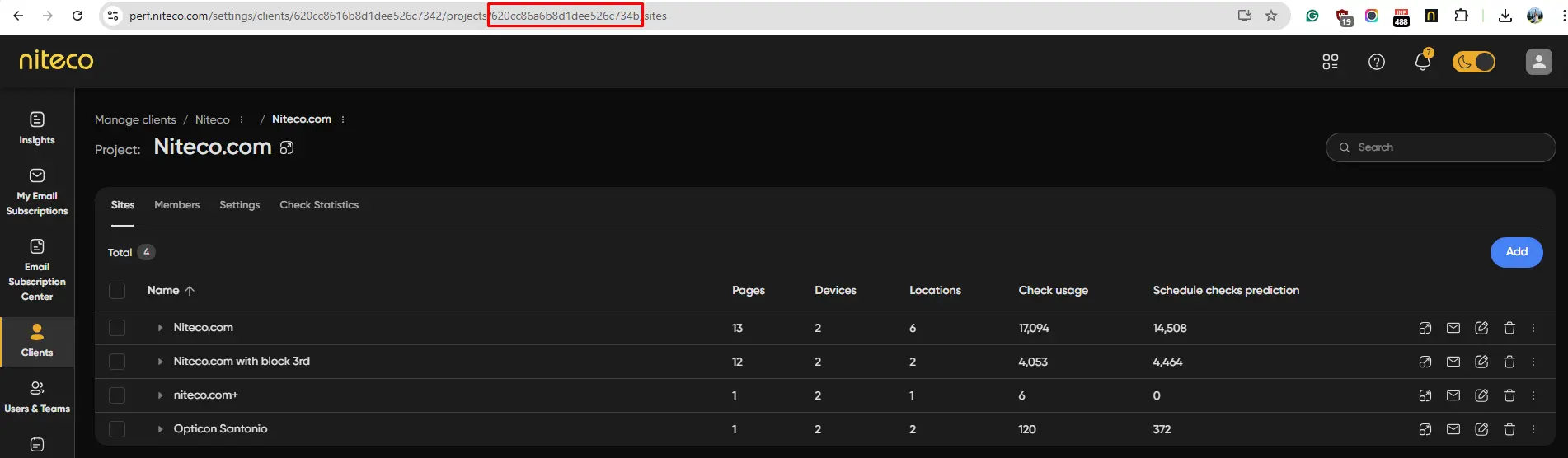Tick the checkbox for Niteco.com row

117,328
